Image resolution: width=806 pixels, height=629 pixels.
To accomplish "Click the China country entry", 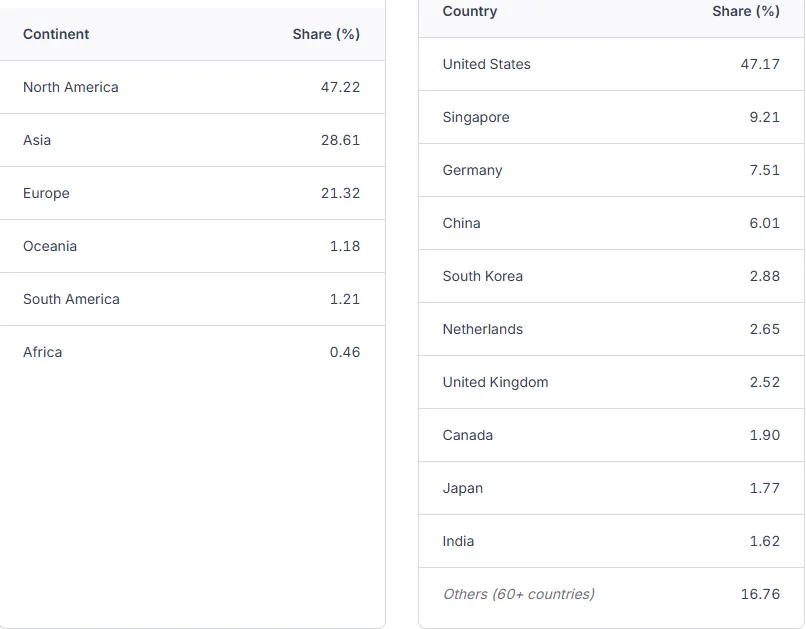I will coord(462,223).
